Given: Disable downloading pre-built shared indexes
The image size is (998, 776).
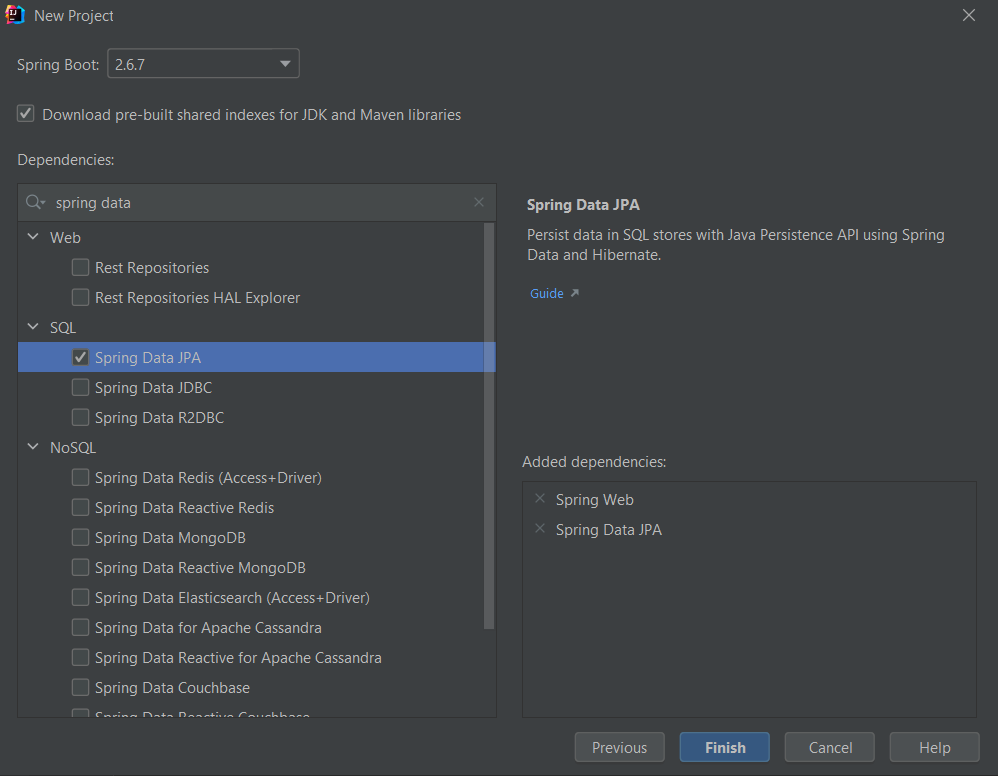Looking at the screenshot, I should tap(25, 113).
